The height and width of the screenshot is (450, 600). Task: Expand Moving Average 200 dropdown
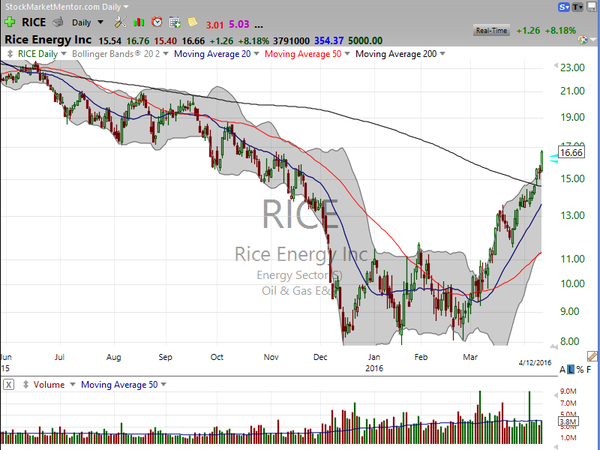click(442, 54)
